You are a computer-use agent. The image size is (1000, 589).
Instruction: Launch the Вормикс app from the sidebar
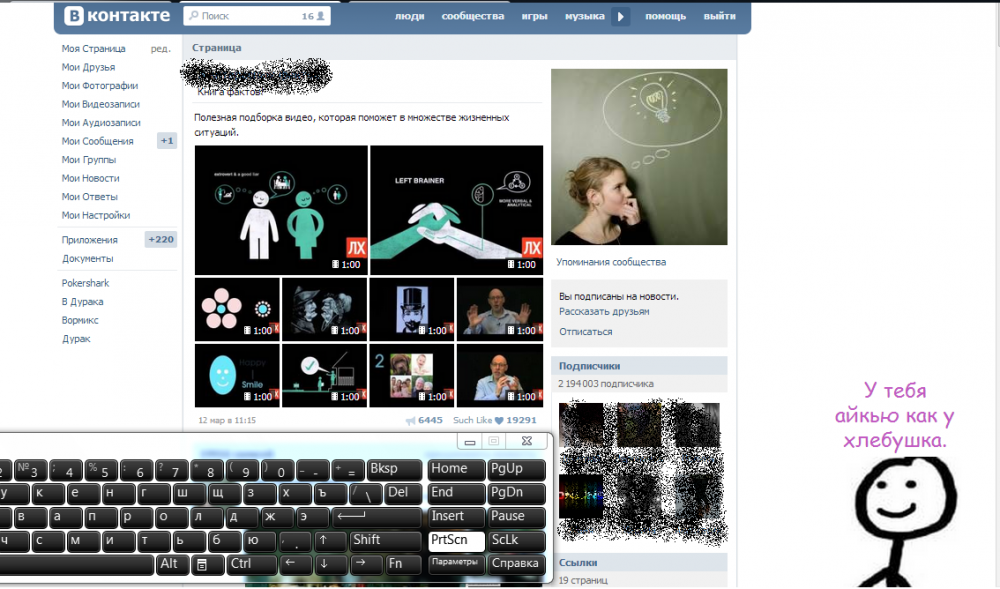click(80, 320)
